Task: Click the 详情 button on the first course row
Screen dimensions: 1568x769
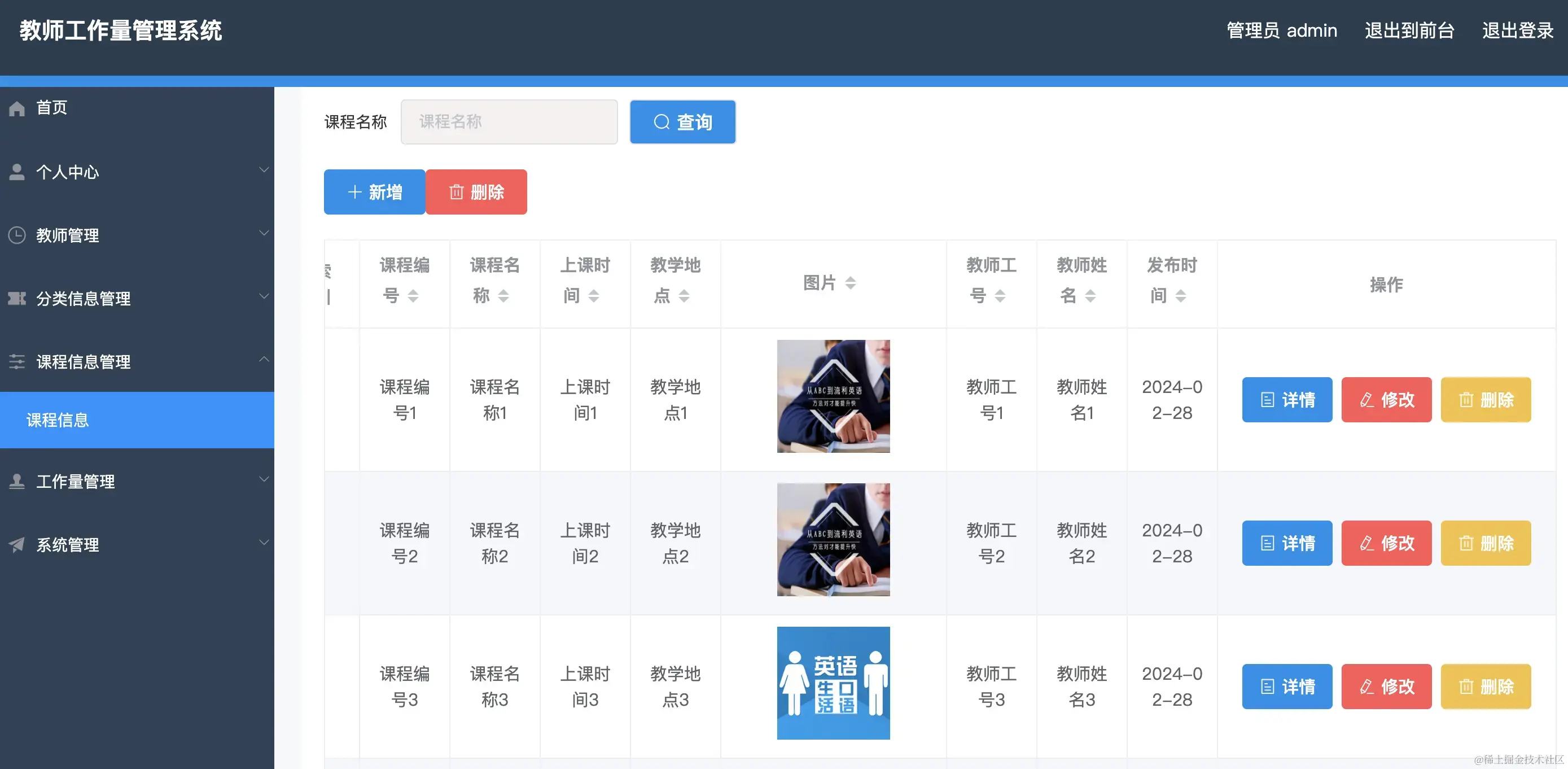Action: 1286,399
